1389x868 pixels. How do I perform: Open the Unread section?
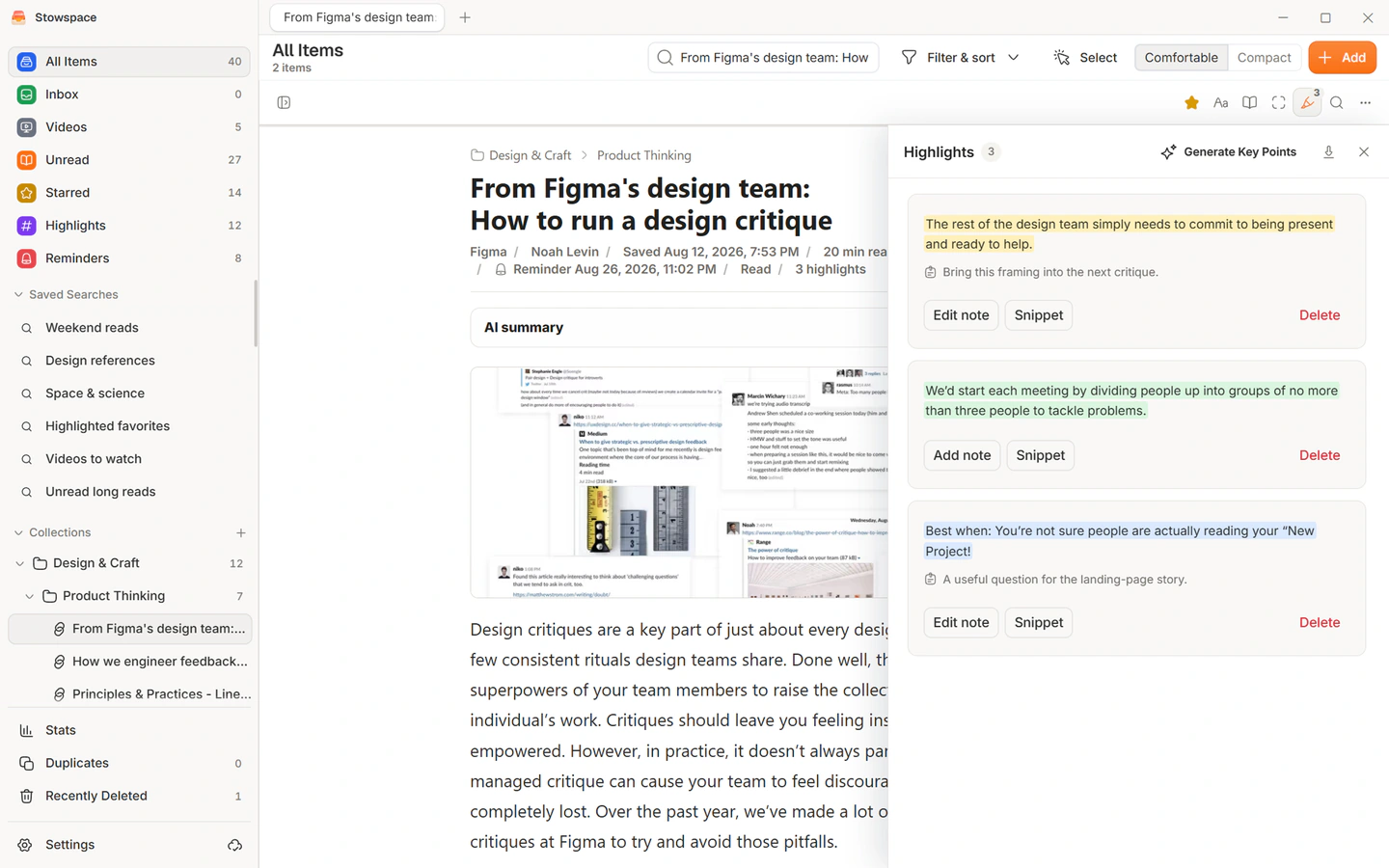point(129,159)
